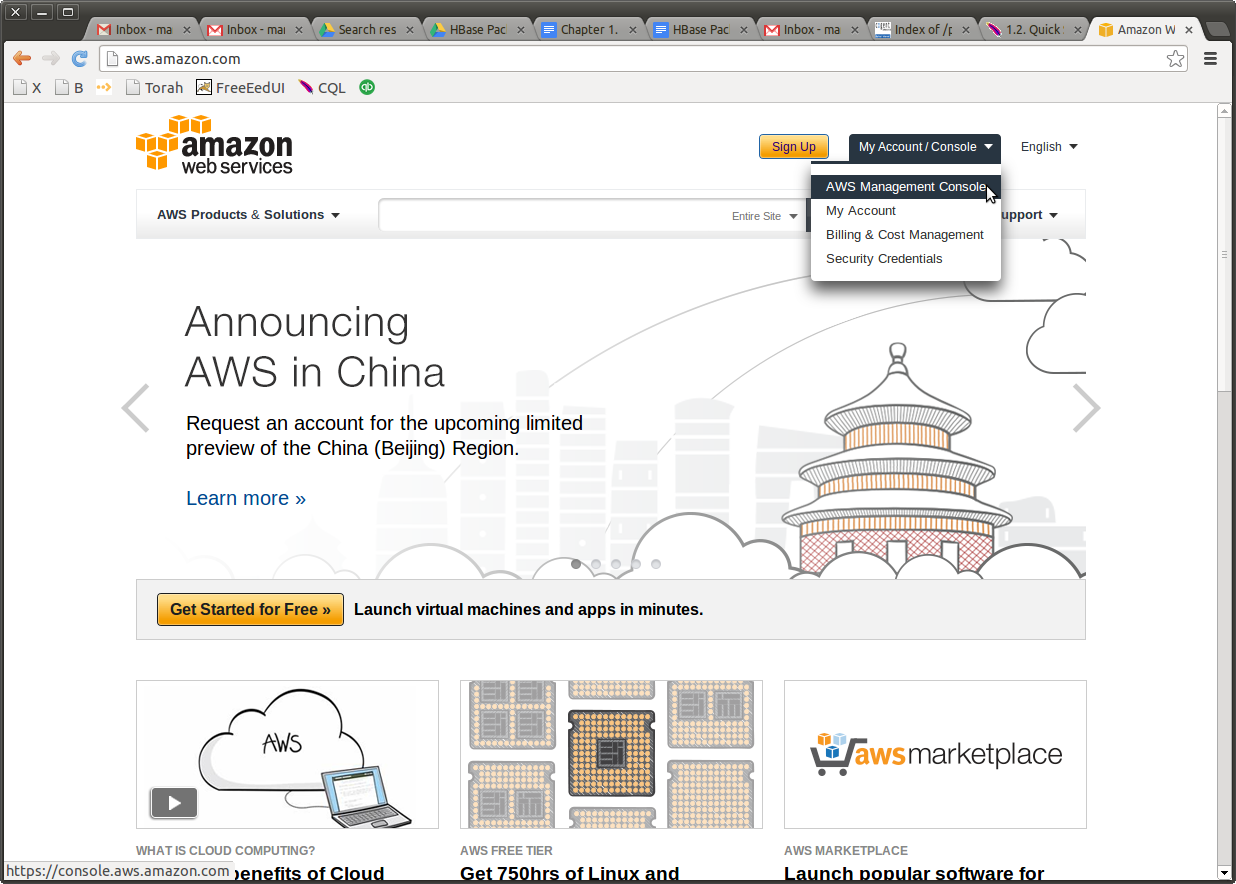Screen dimensions: 1236x884
Task: Play the cloud computing video thumbnail
Action: [x=174, y=802]
